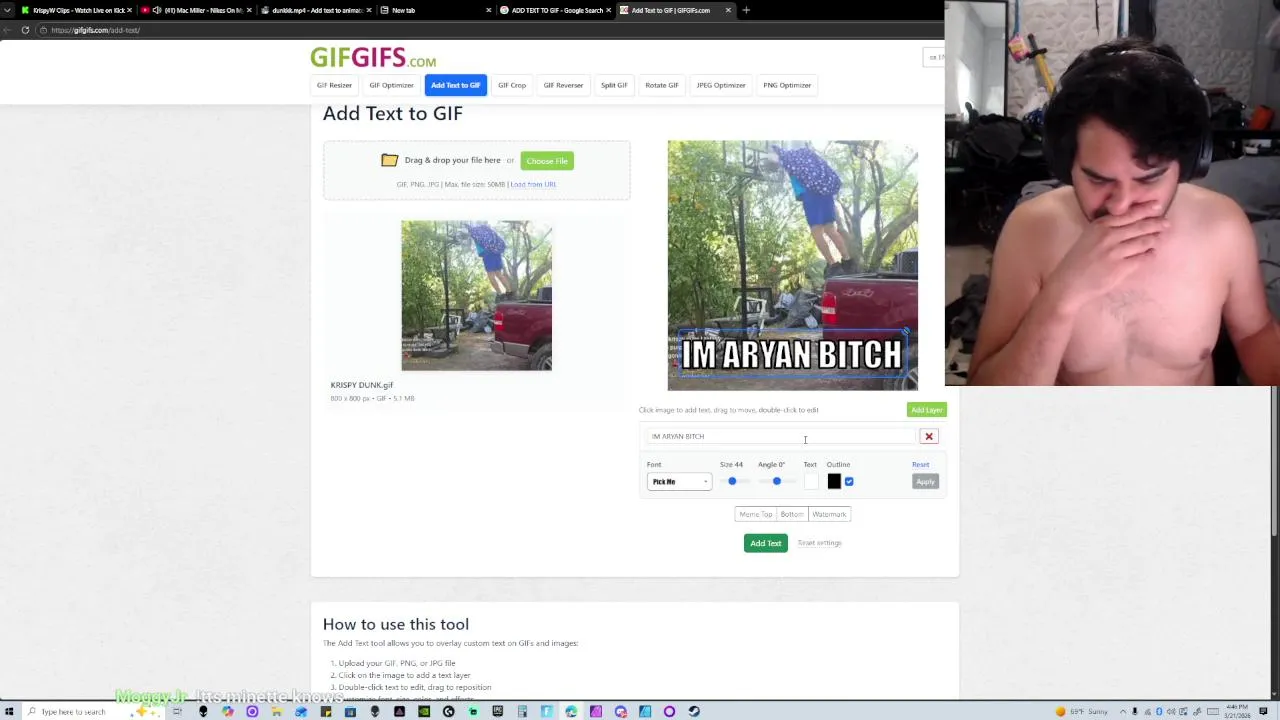Click the browser address bar URL
The image size is (1280, 720).
click(x=95, y=30)
